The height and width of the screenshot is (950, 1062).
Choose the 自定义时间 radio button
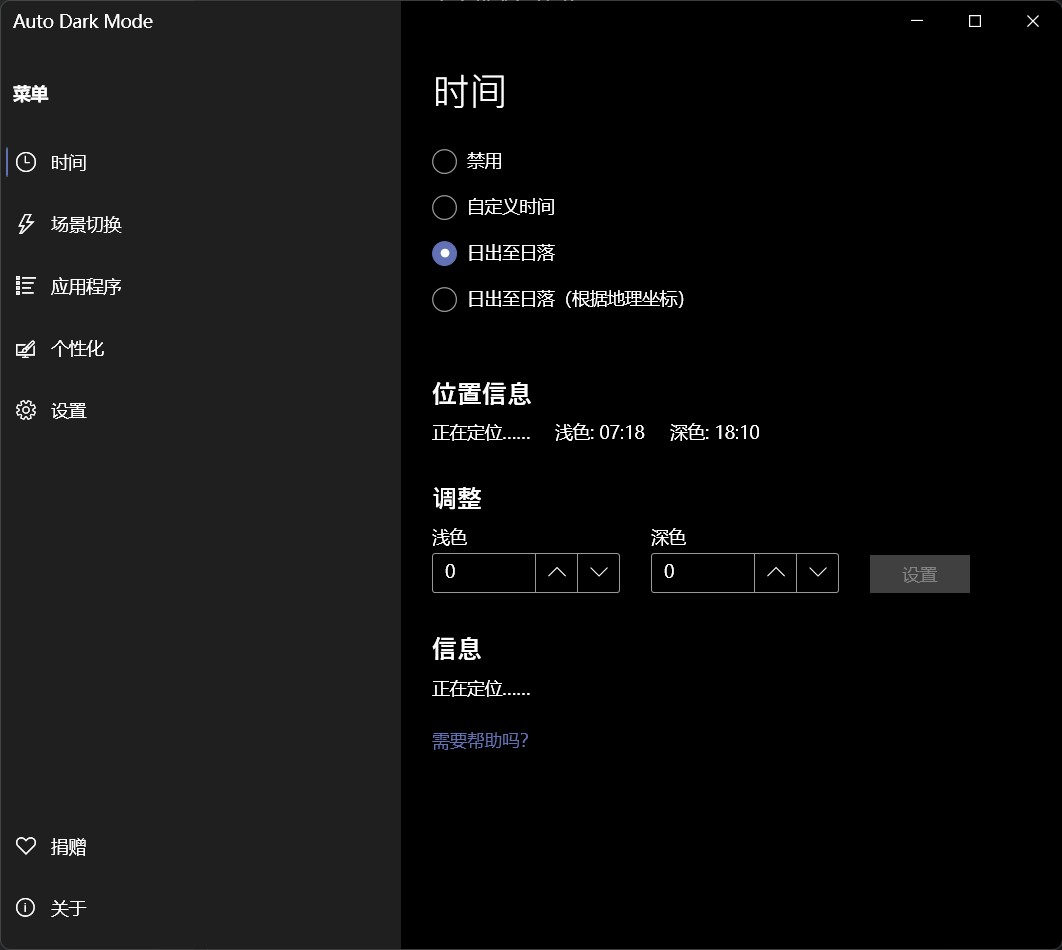pyautogui.click(x=444, y=207)
